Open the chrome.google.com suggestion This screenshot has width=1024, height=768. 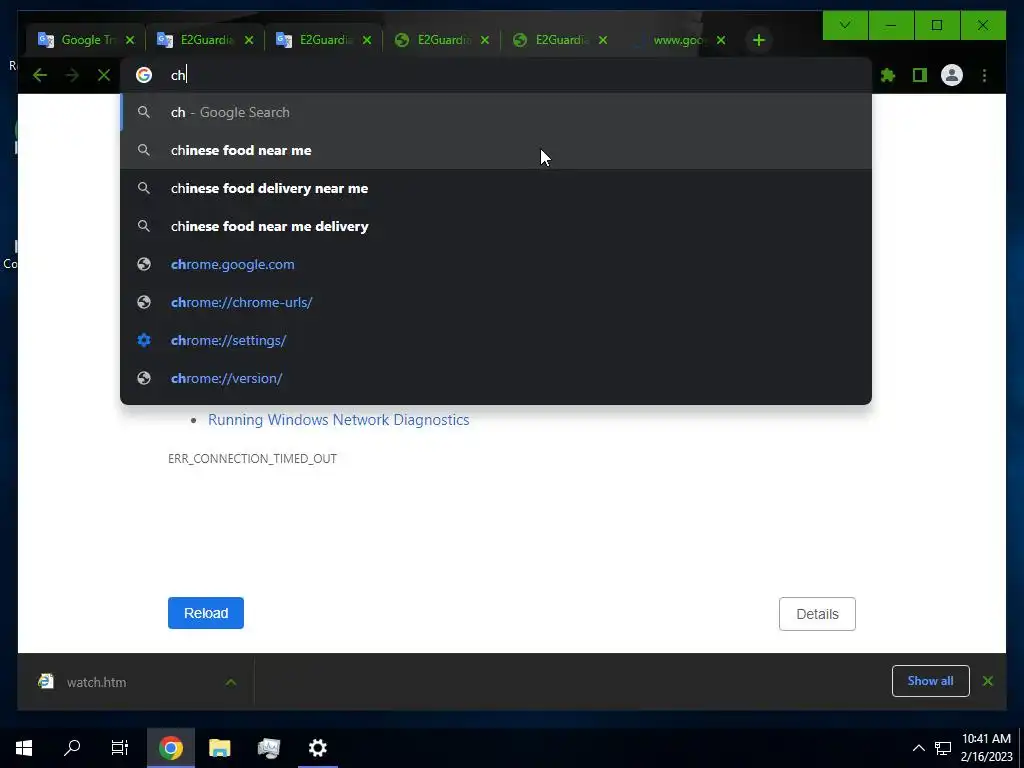click(x=496, y=264)
